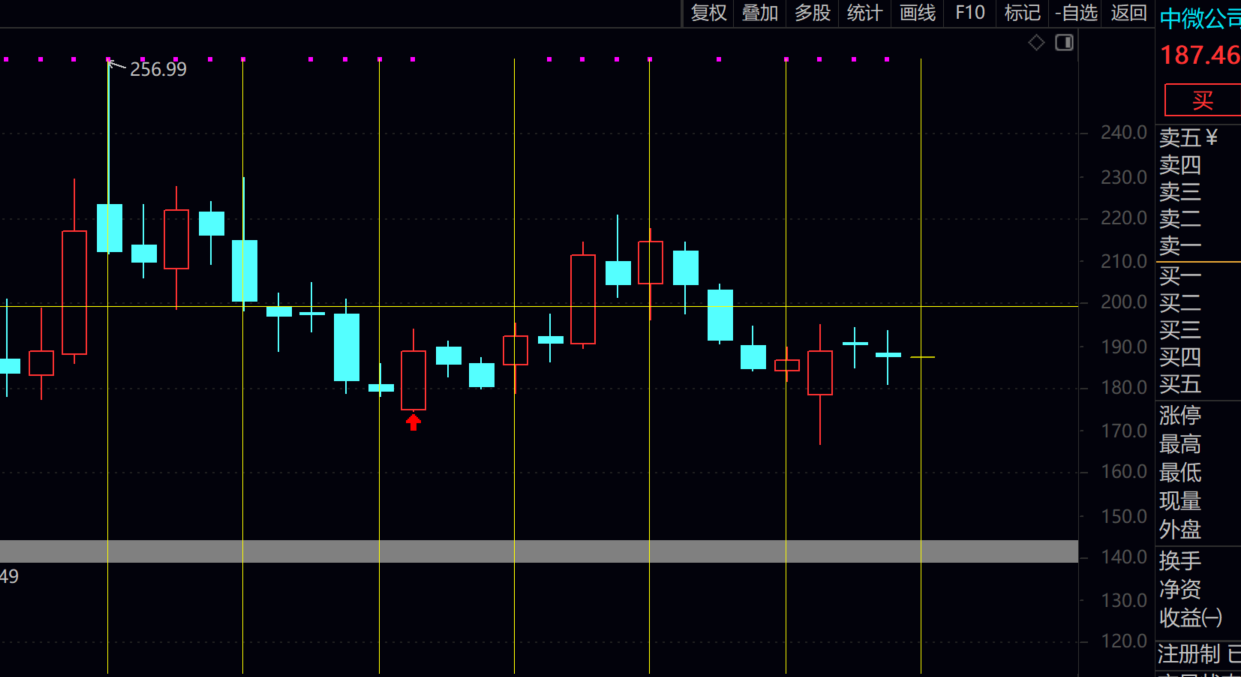Toggle the side panel layout icon

[x=1064, y=42]
